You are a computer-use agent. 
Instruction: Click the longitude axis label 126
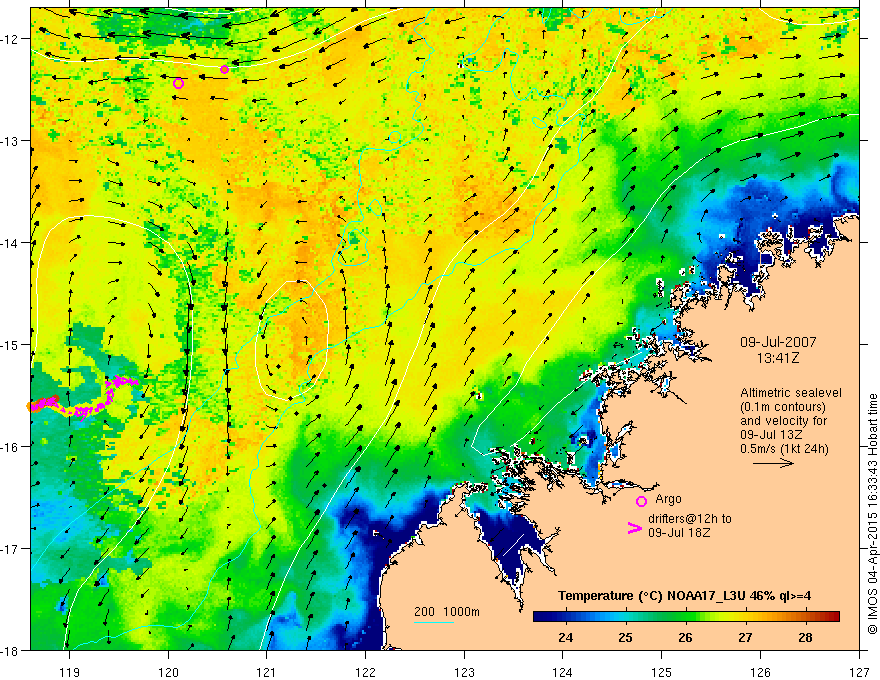click(x=760, y=671)
